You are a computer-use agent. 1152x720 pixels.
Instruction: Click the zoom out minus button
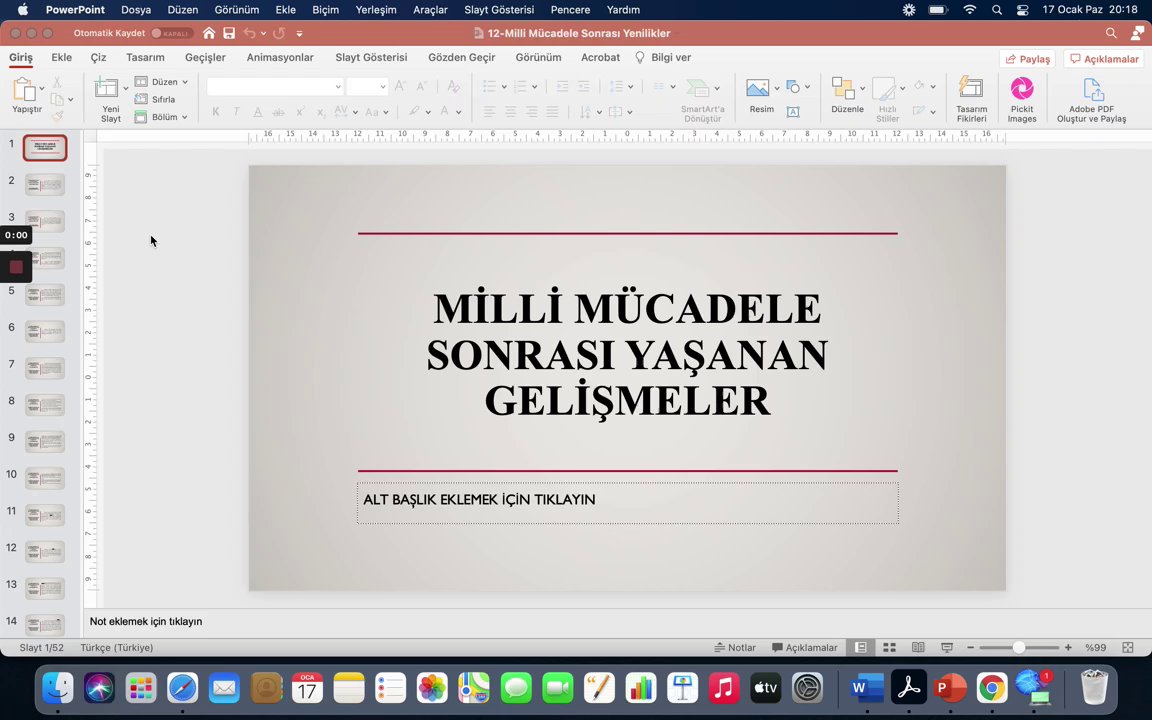coord(971,647)
